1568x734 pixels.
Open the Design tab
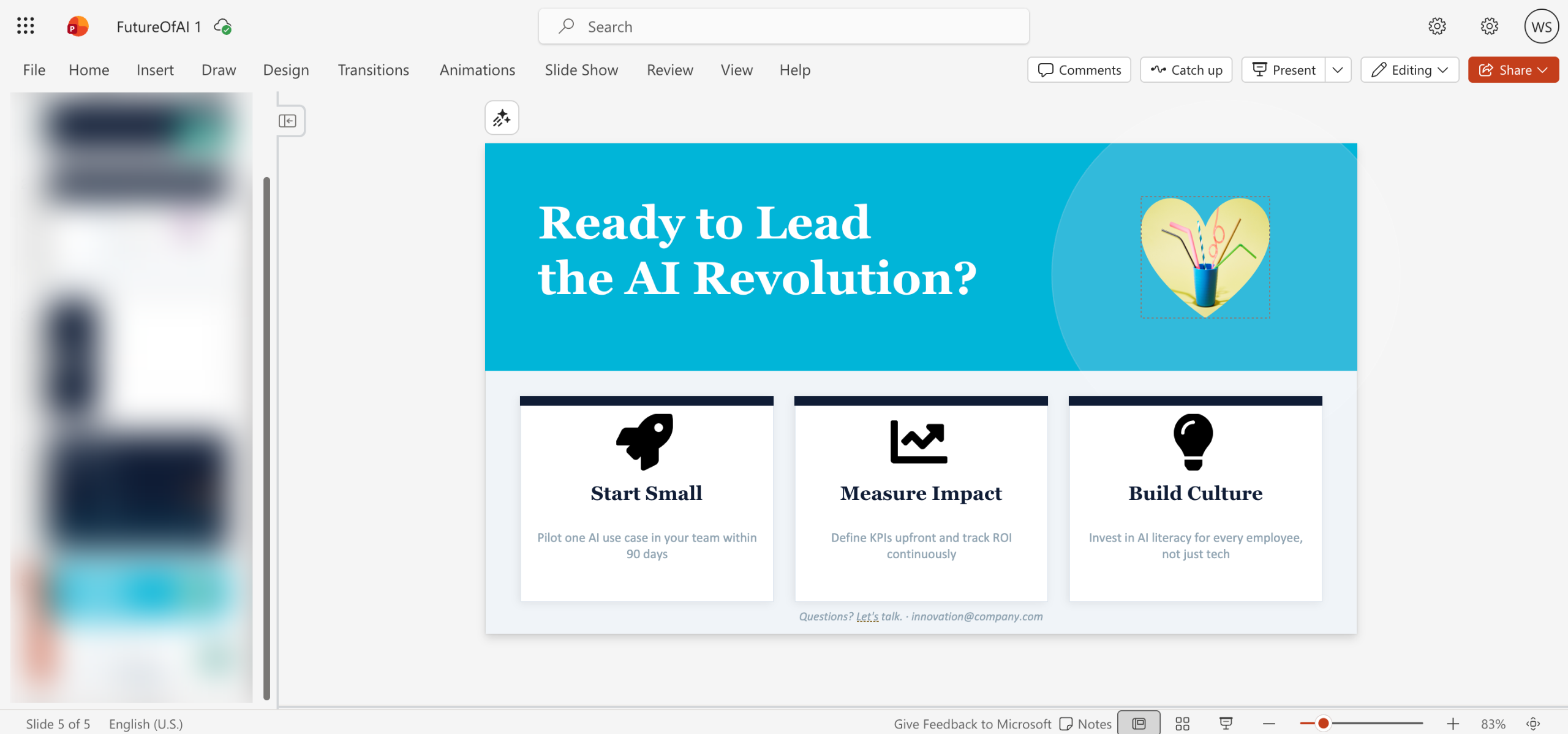point(285,70)
